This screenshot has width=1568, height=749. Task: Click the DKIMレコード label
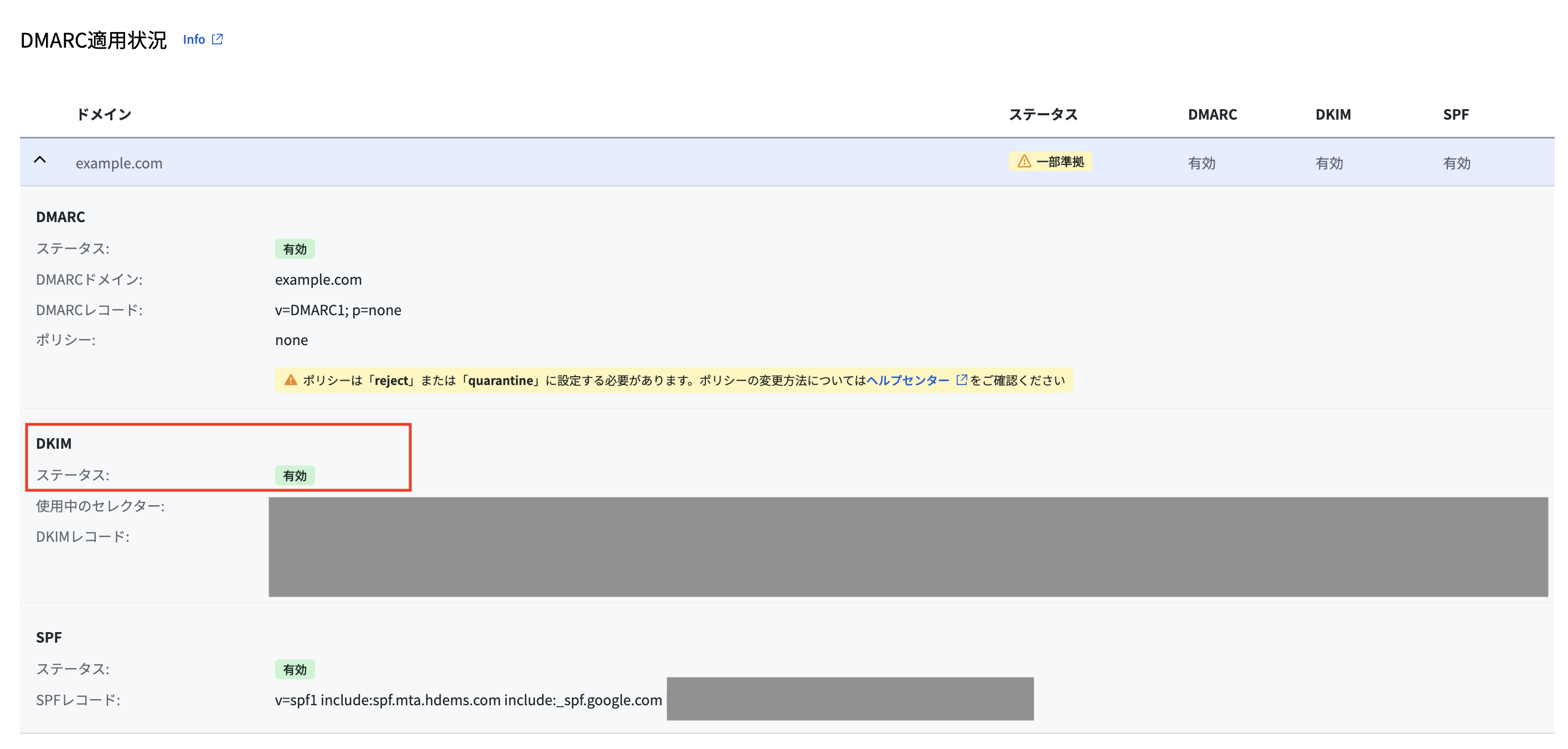(x=83, y=536)
